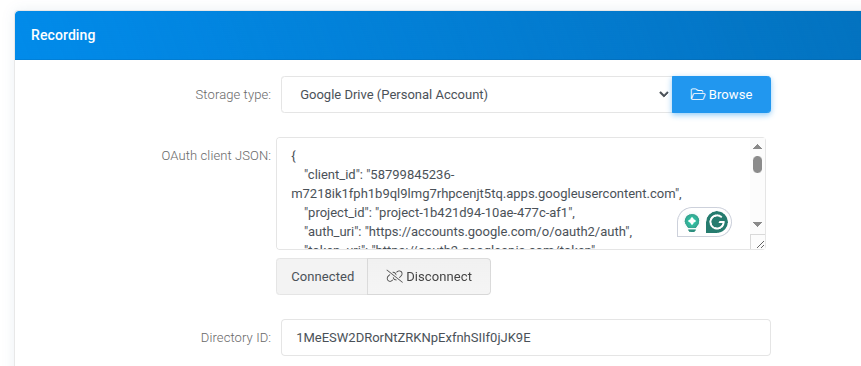Click the Disconnect button label
Screen dimensions: 861x366
pos(439,277)
